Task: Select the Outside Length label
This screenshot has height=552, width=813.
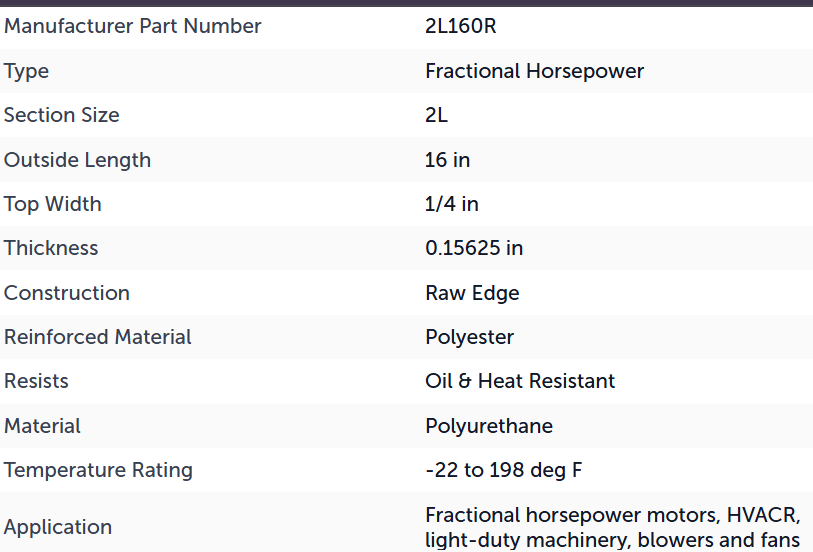Action: (78, 160)
